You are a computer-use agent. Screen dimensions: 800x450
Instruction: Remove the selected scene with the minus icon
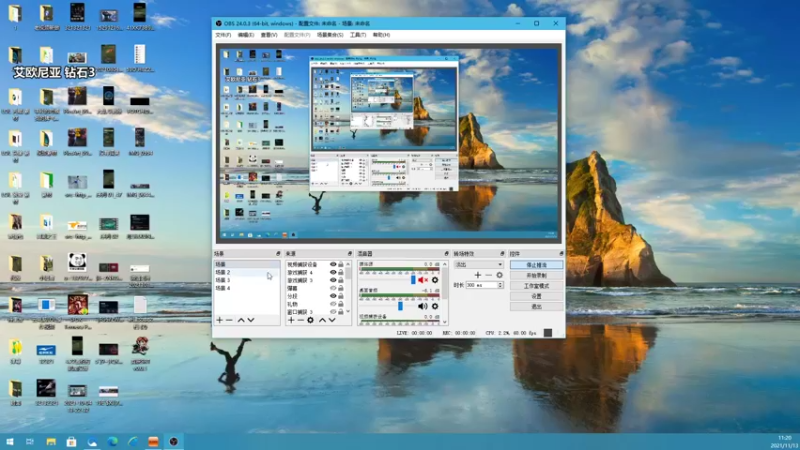(x=229, y=320)
